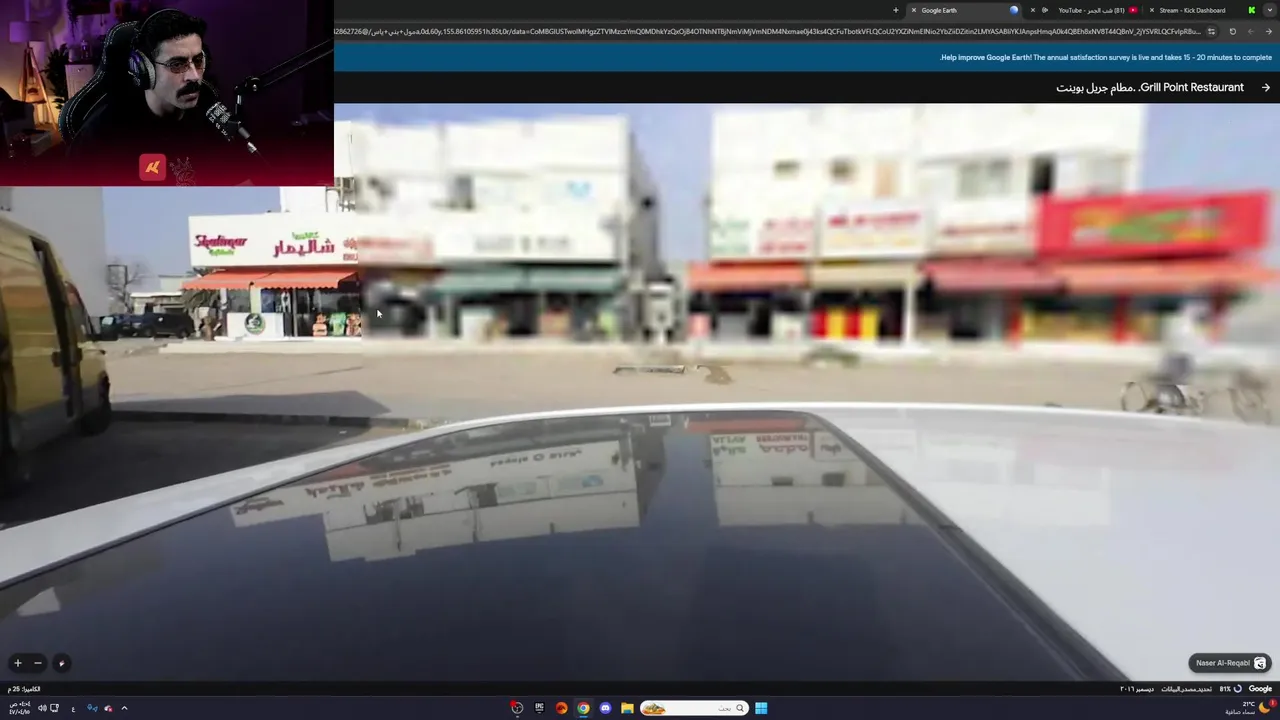Click the Google logo in the footer
Screen dimensions: 1280x720
1260,689
